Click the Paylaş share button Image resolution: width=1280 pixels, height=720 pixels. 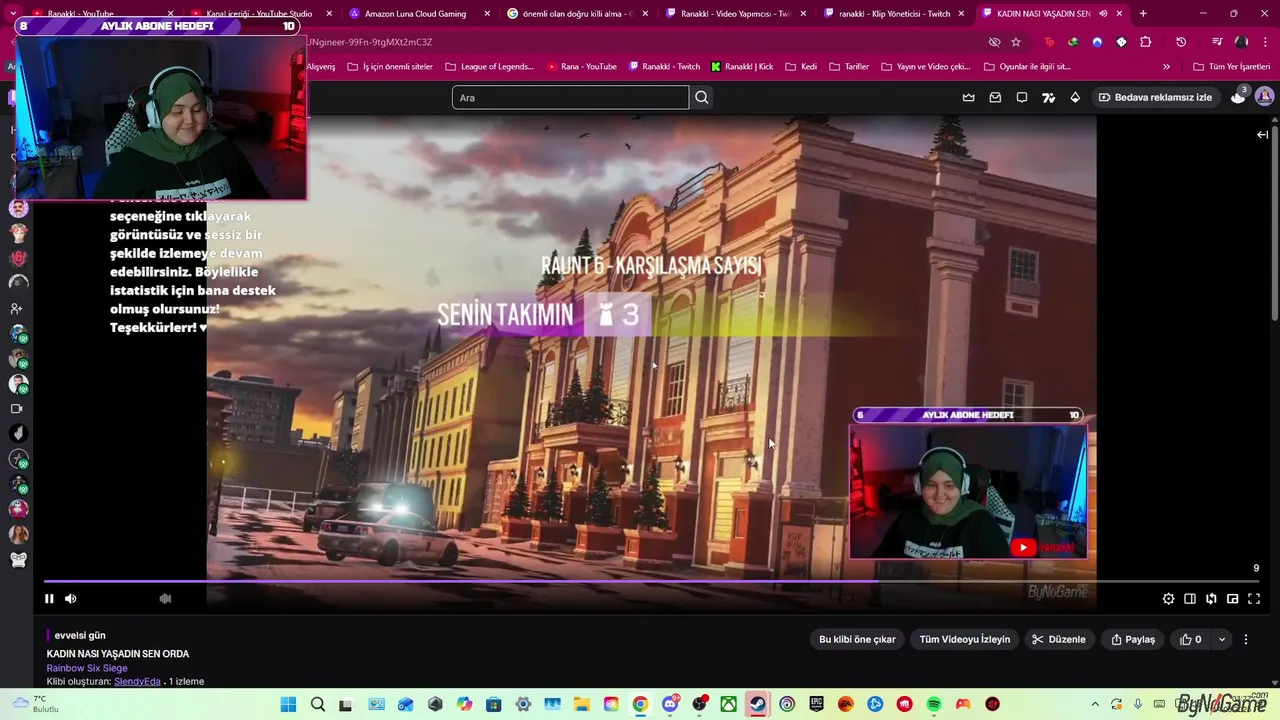click(1133, 639)
